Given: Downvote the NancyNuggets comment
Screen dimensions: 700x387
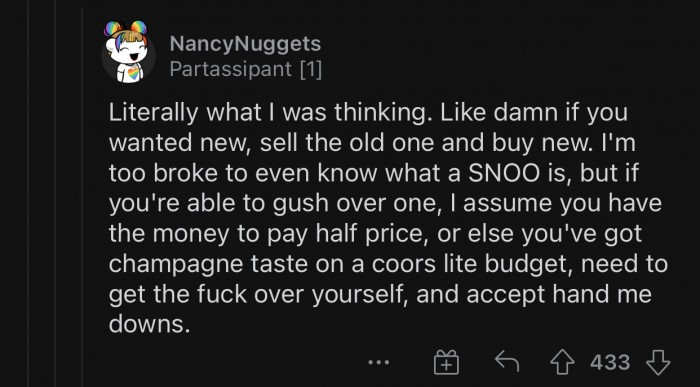Looking at the screenshot, I should click(658, 362).
